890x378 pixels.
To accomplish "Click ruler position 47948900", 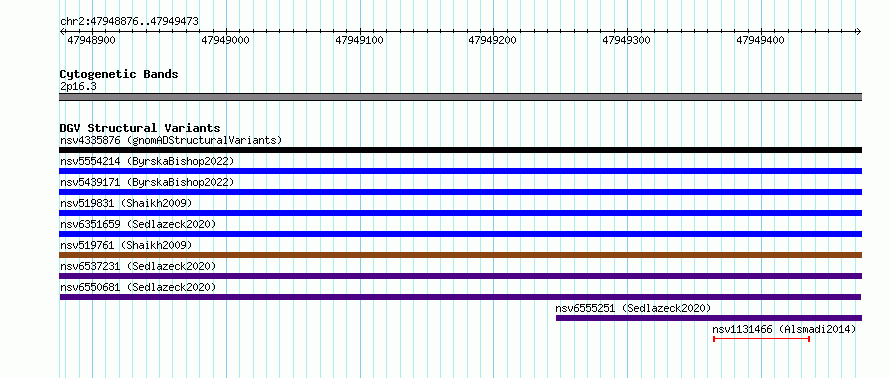I will coord(92,40).
